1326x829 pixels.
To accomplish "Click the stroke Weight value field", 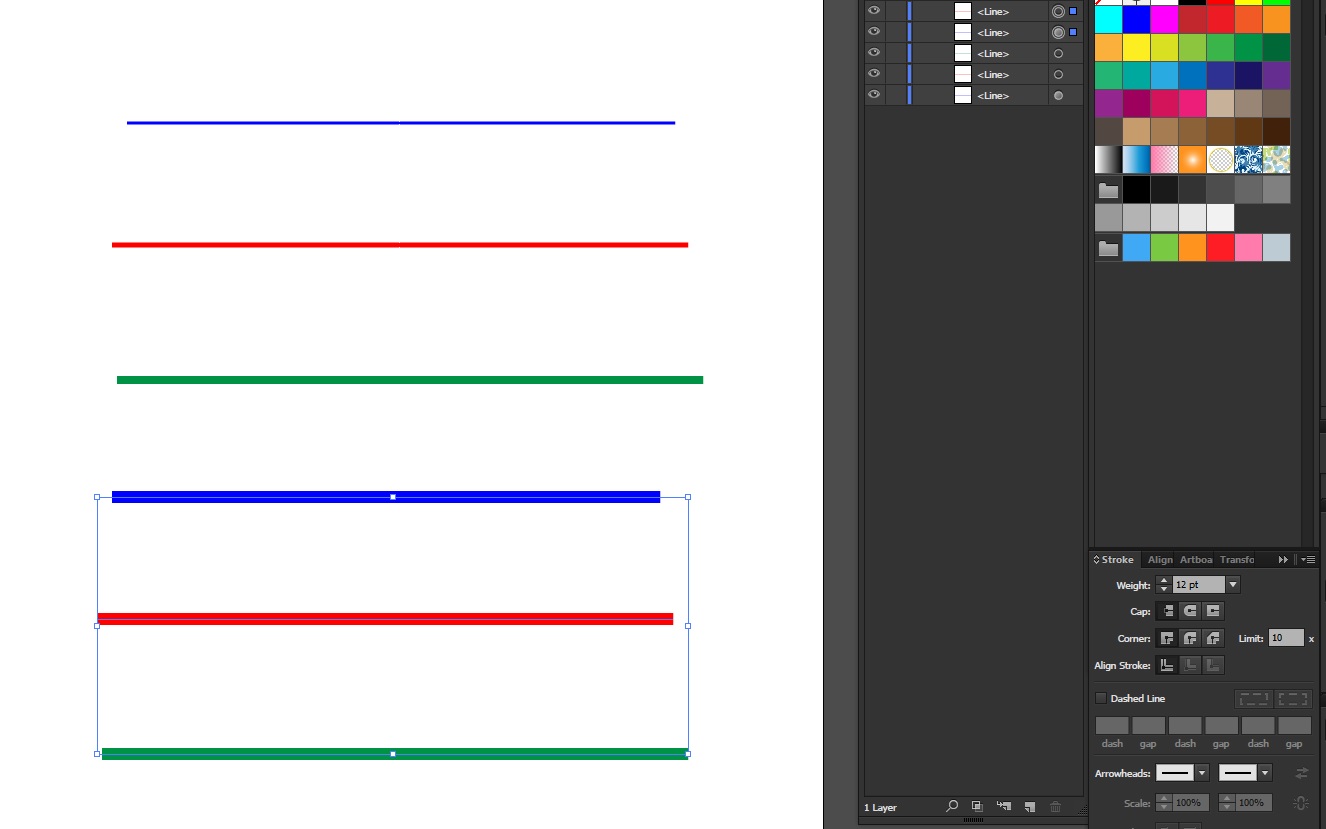I will click(1199, 584).
